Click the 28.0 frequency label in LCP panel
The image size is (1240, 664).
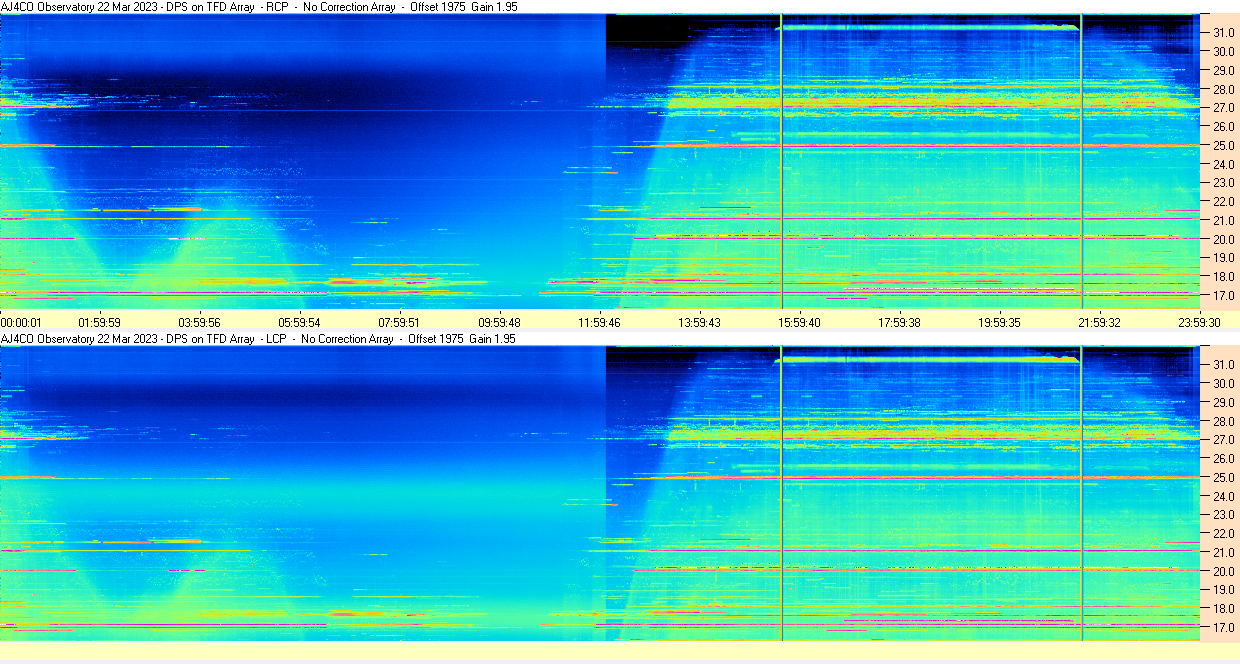click(1224, 421)
